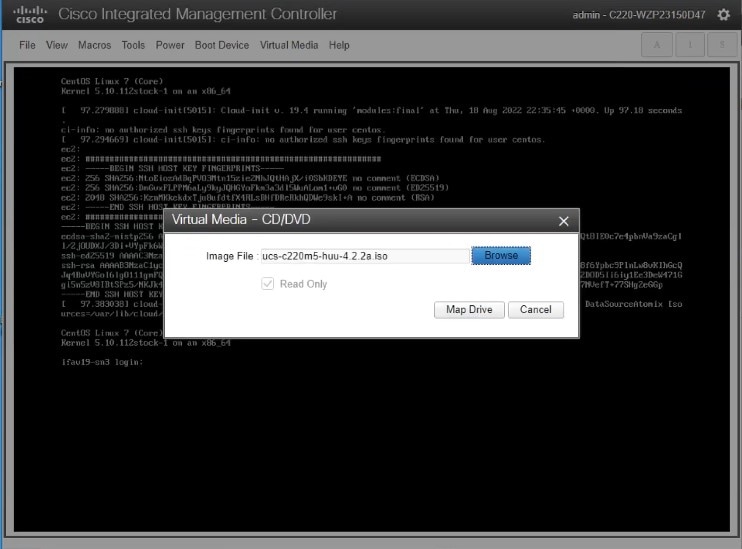This screenshot has height=549, width=742.
Task: Click the 'S' indicator button in the toolbar
Action: pos(722,45)
